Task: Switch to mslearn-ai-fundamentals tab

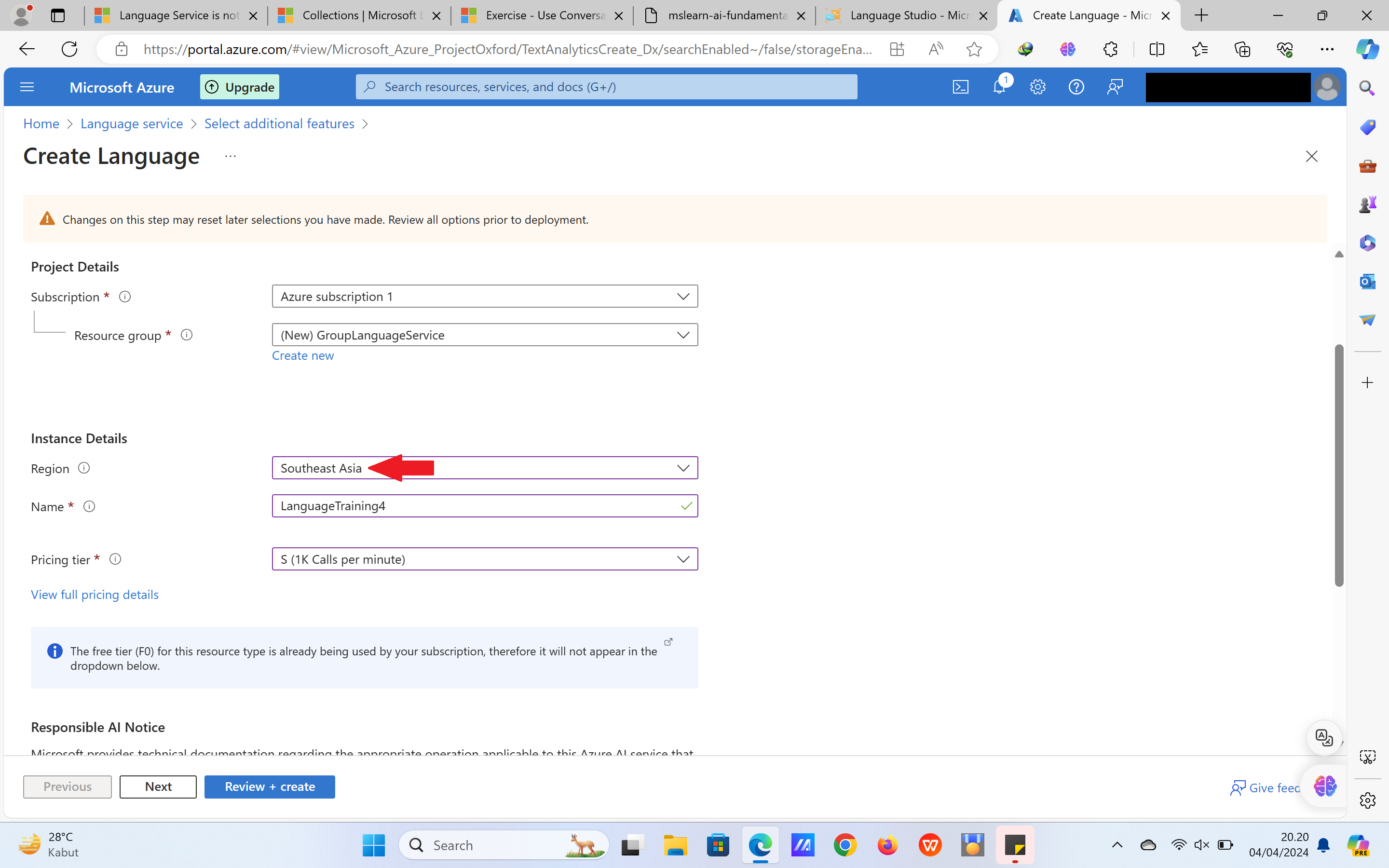Action: [724, 15]
